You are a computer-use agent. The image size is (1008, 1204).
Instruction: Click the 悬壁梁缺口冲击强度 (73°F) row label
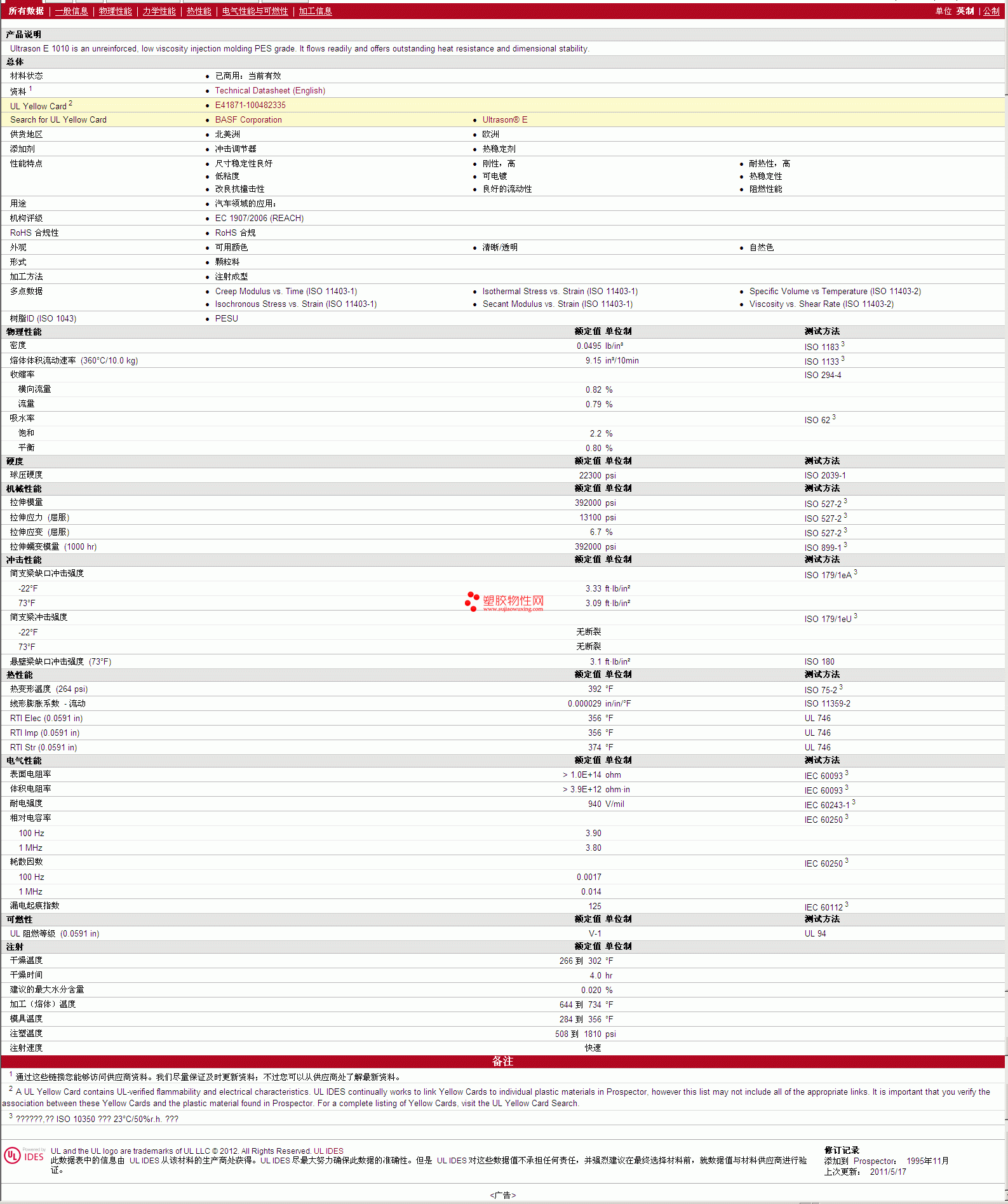click(x=60, y=661)
